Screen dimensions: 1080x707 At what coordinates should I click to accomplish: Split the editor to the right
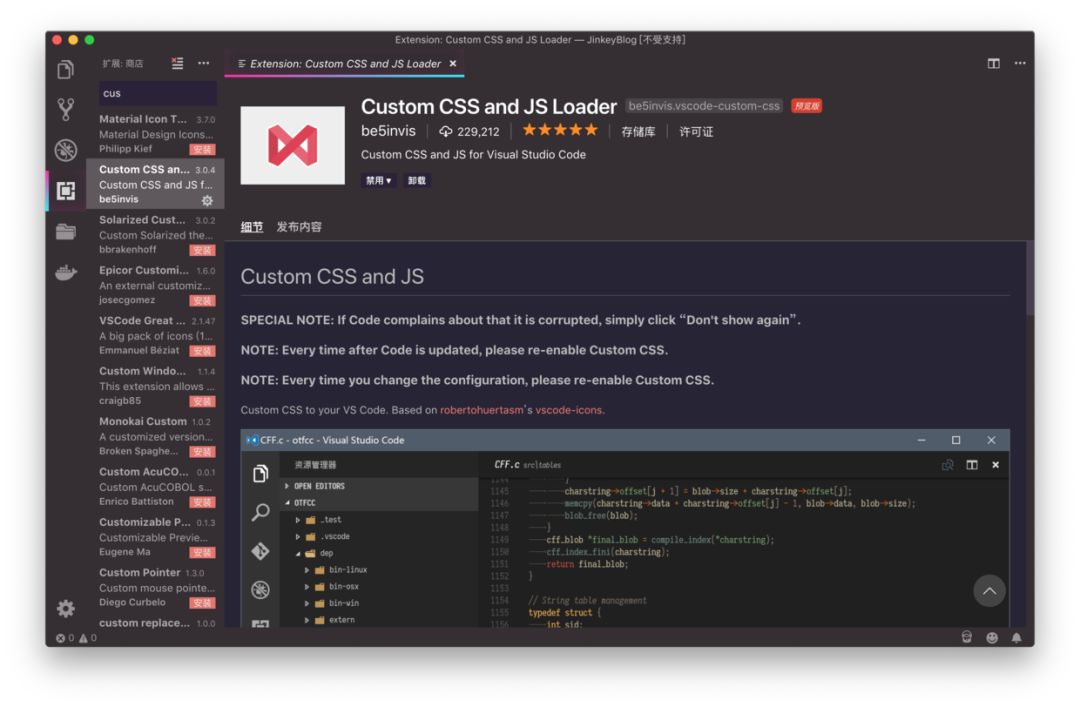[x=993, y=63]
